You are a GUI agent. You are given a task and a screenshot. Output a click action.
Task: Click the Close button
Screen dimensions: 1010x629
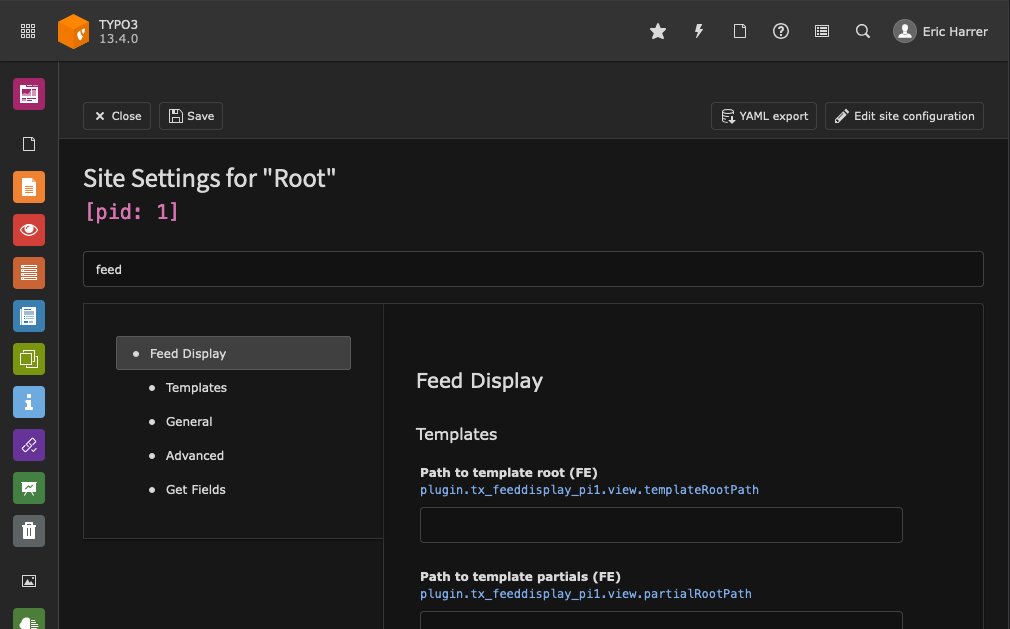point(117,116)
